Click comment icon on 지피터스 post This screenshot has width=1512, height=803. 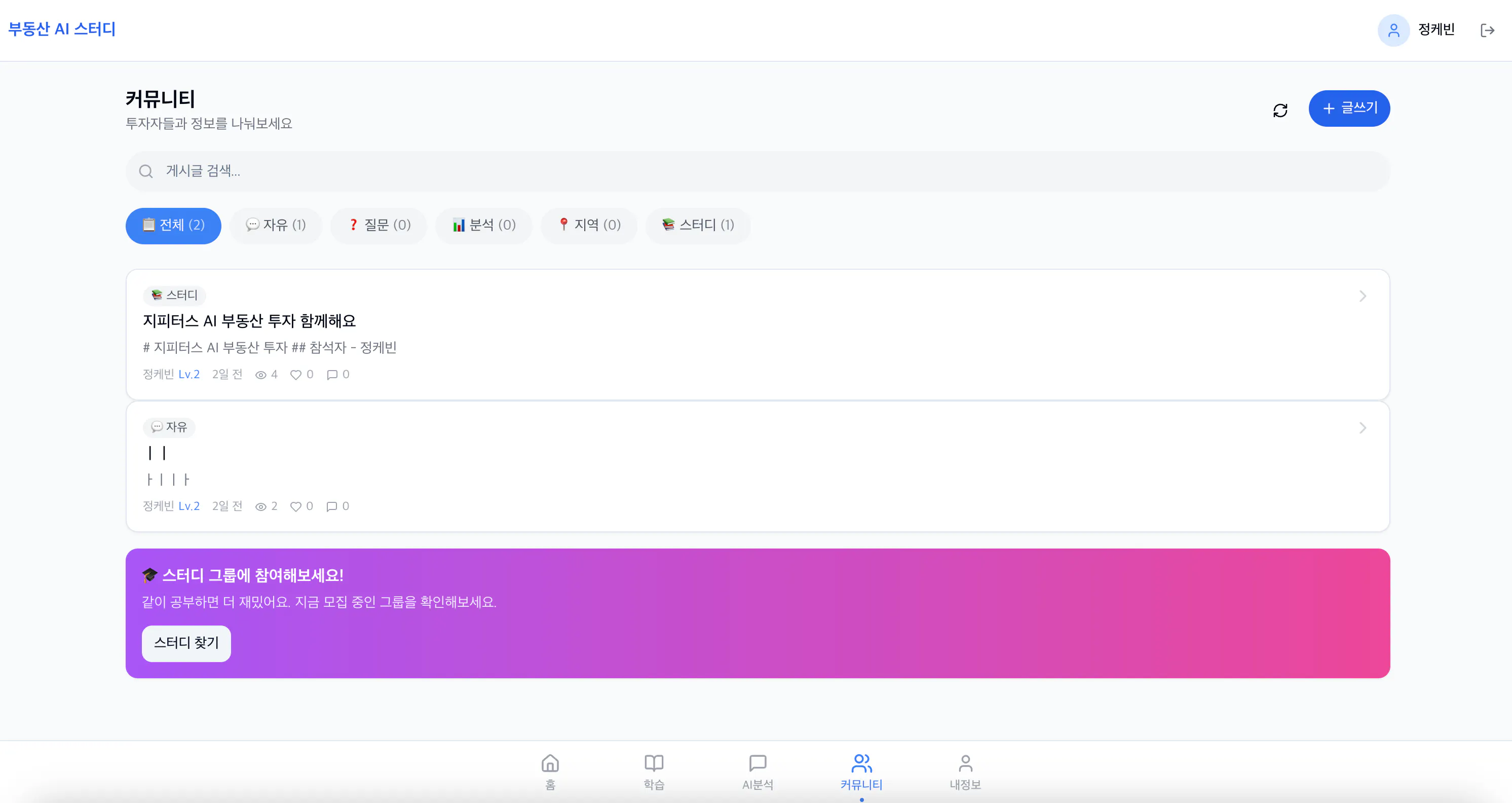coord(332,375)
